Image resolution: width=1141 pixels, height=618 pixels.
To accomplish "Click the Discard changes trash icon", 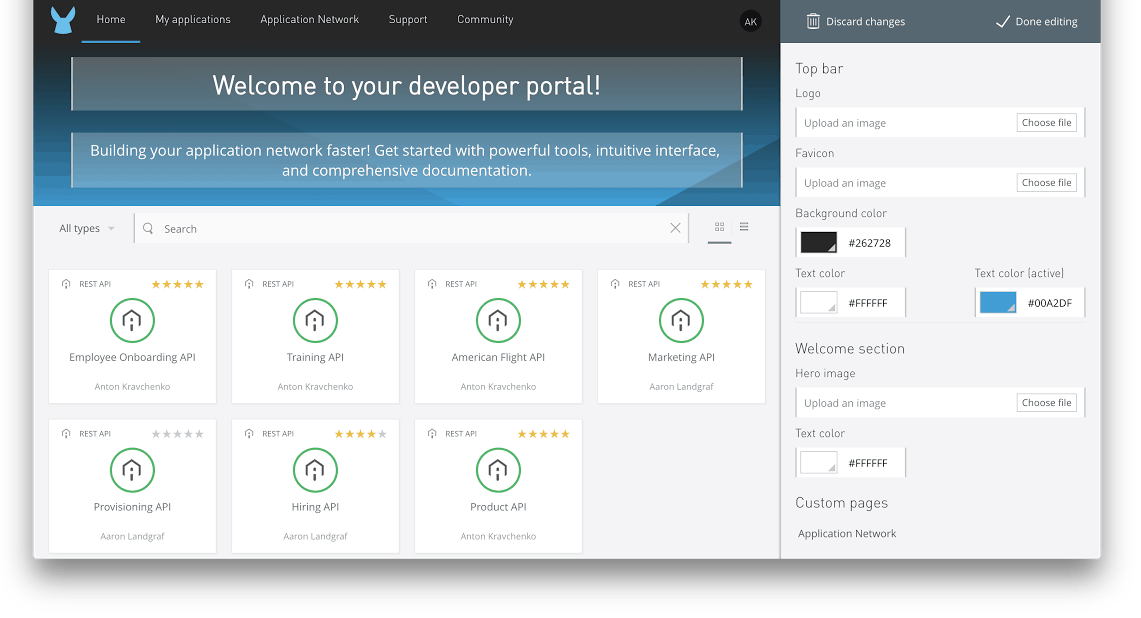I will 813,21.
